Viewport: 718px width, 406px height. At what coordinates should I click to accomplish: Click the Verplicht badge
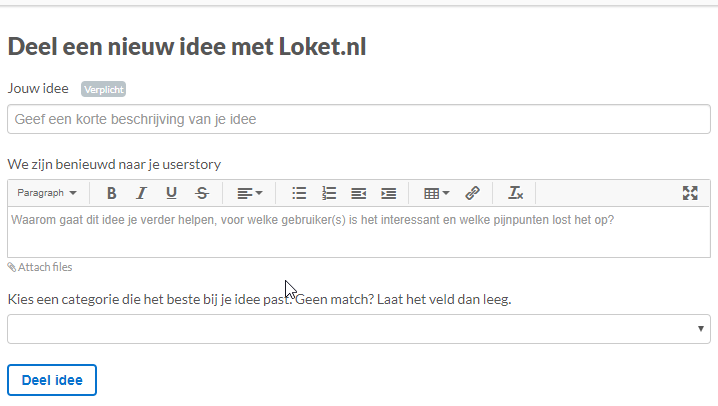coord(104,89)
